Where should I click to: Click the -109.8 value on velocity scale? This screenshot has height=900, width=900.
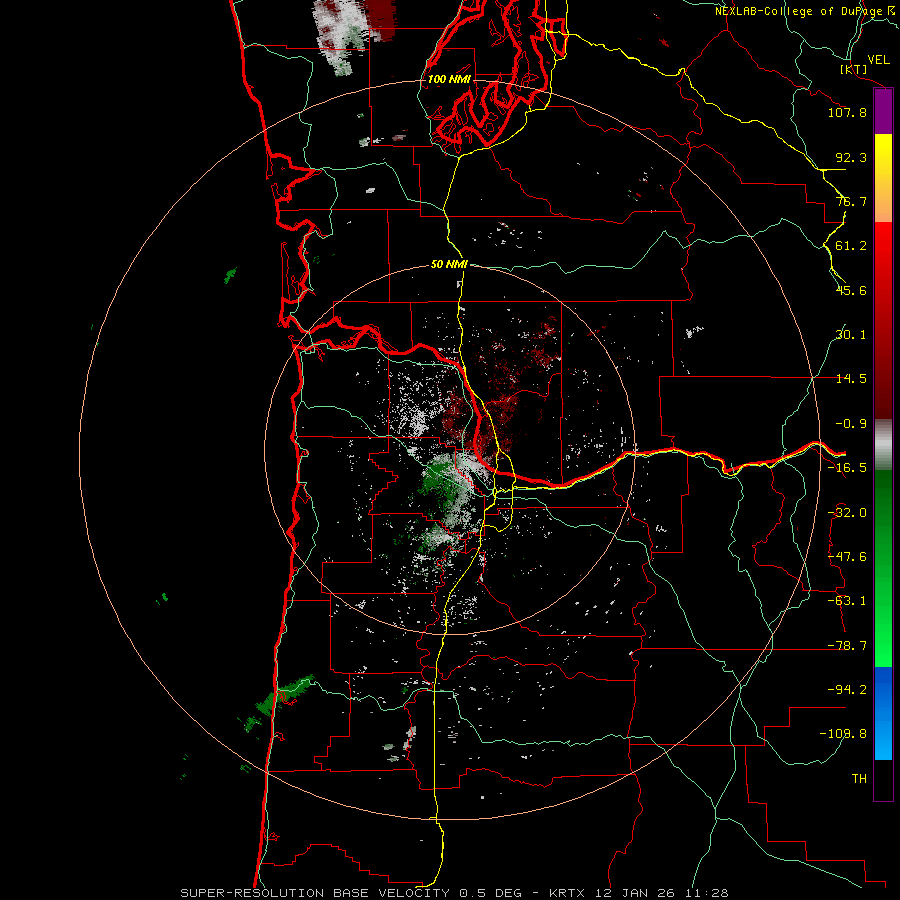pyautogui.click(x=844, y=734)
